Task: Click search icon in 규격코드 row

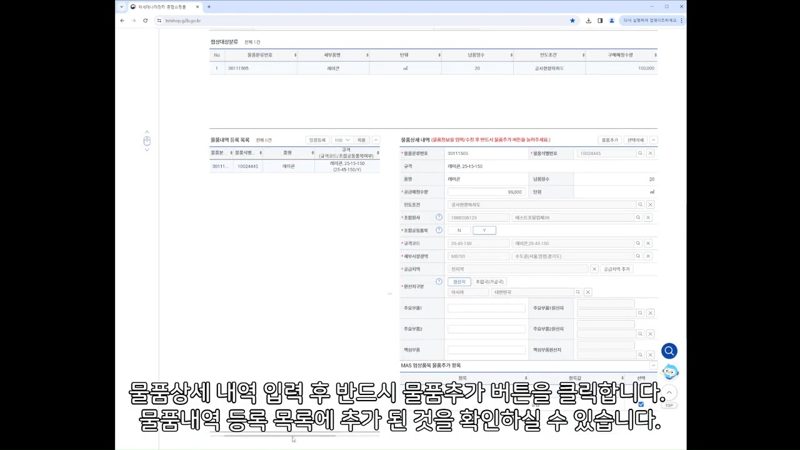Action: (x=638, y=243)
